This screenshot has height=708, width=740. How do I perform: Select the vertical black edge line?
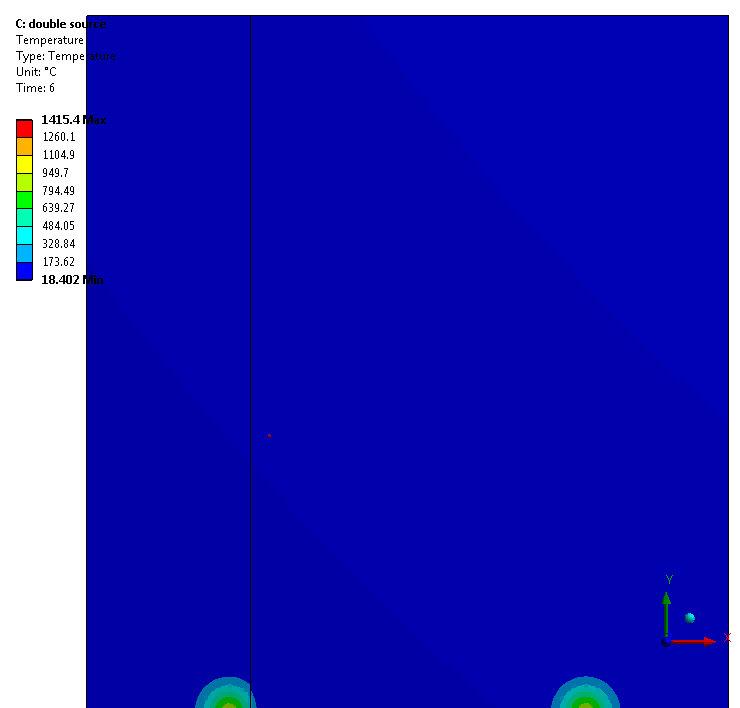(x=250, y=300)
